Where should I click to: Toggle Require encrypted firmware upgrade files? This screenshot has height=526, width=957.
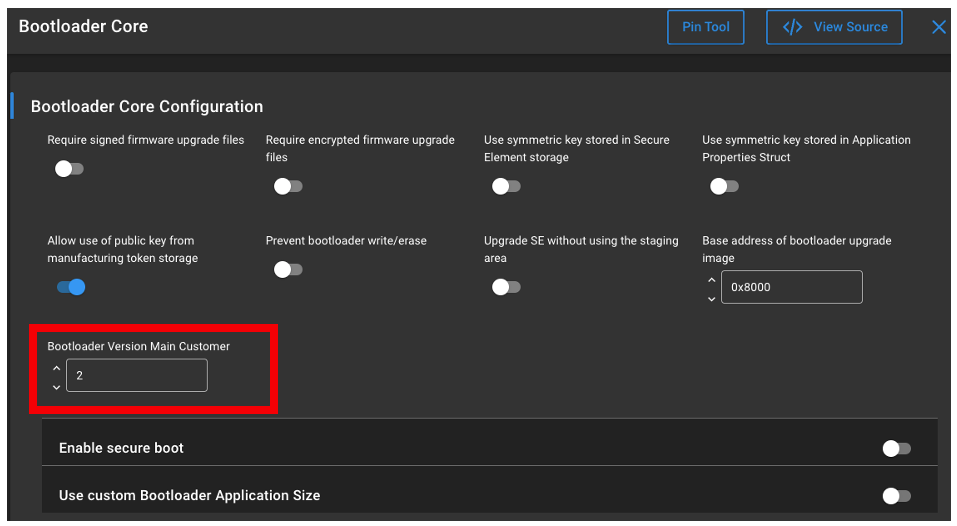tap(288, 186)
